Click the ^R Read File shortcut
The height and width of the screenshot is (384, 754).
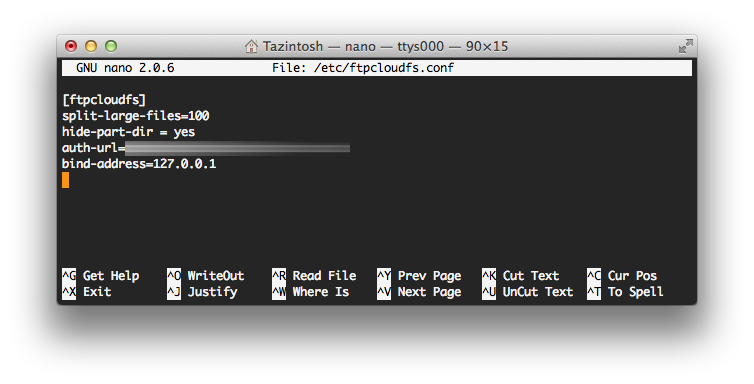point(314,276)
